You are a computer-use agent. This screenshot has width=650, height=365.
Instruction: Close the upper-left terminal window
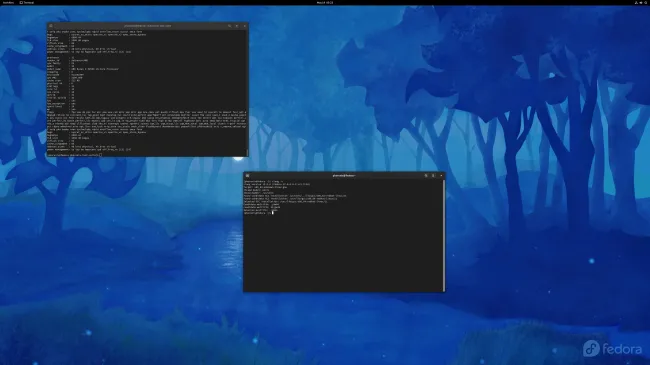click(x=245, y=26)
